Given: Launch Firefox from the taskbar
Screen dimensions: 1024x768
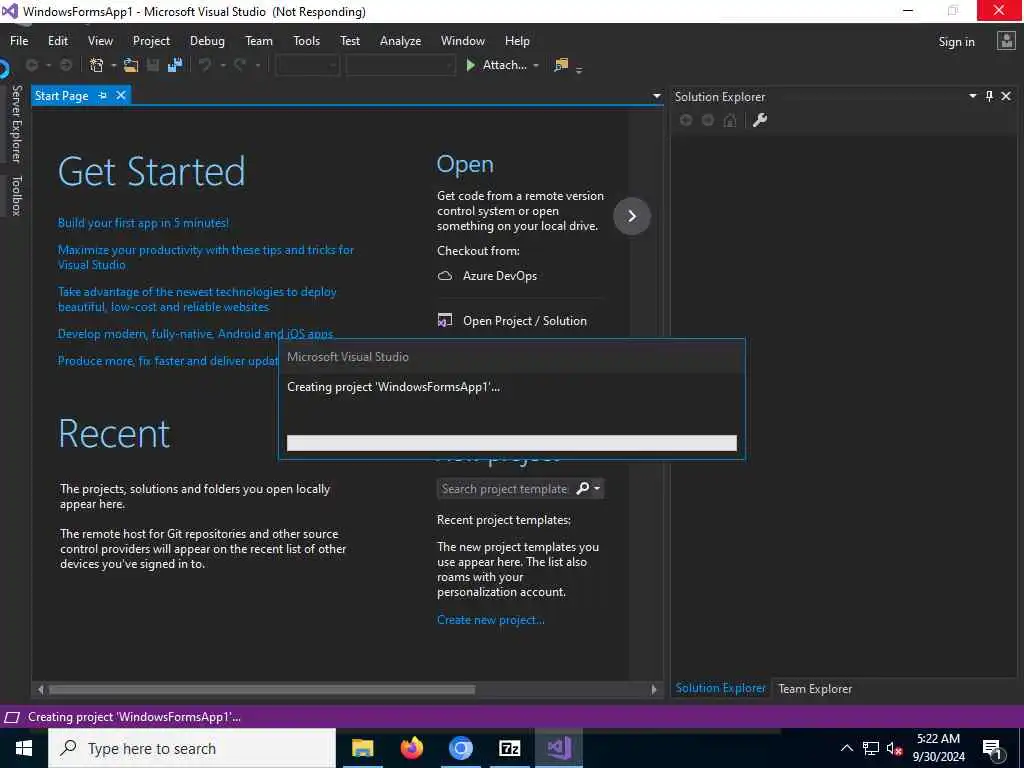Looking at the screenshot, I should pyautogui.click(x=411, y=748).
